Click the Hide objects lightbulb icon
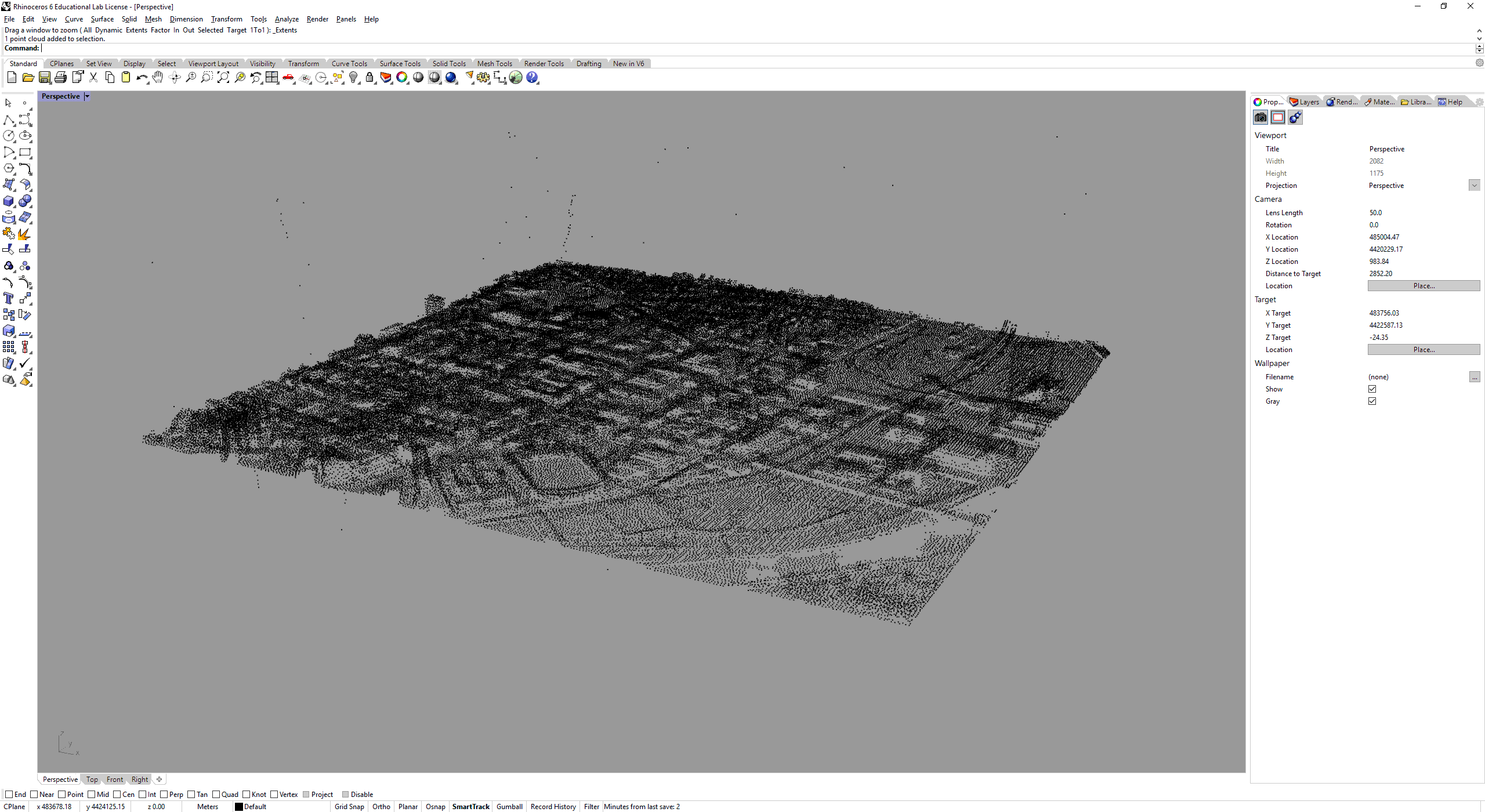 pyautogui.click(x=353, y=78)
